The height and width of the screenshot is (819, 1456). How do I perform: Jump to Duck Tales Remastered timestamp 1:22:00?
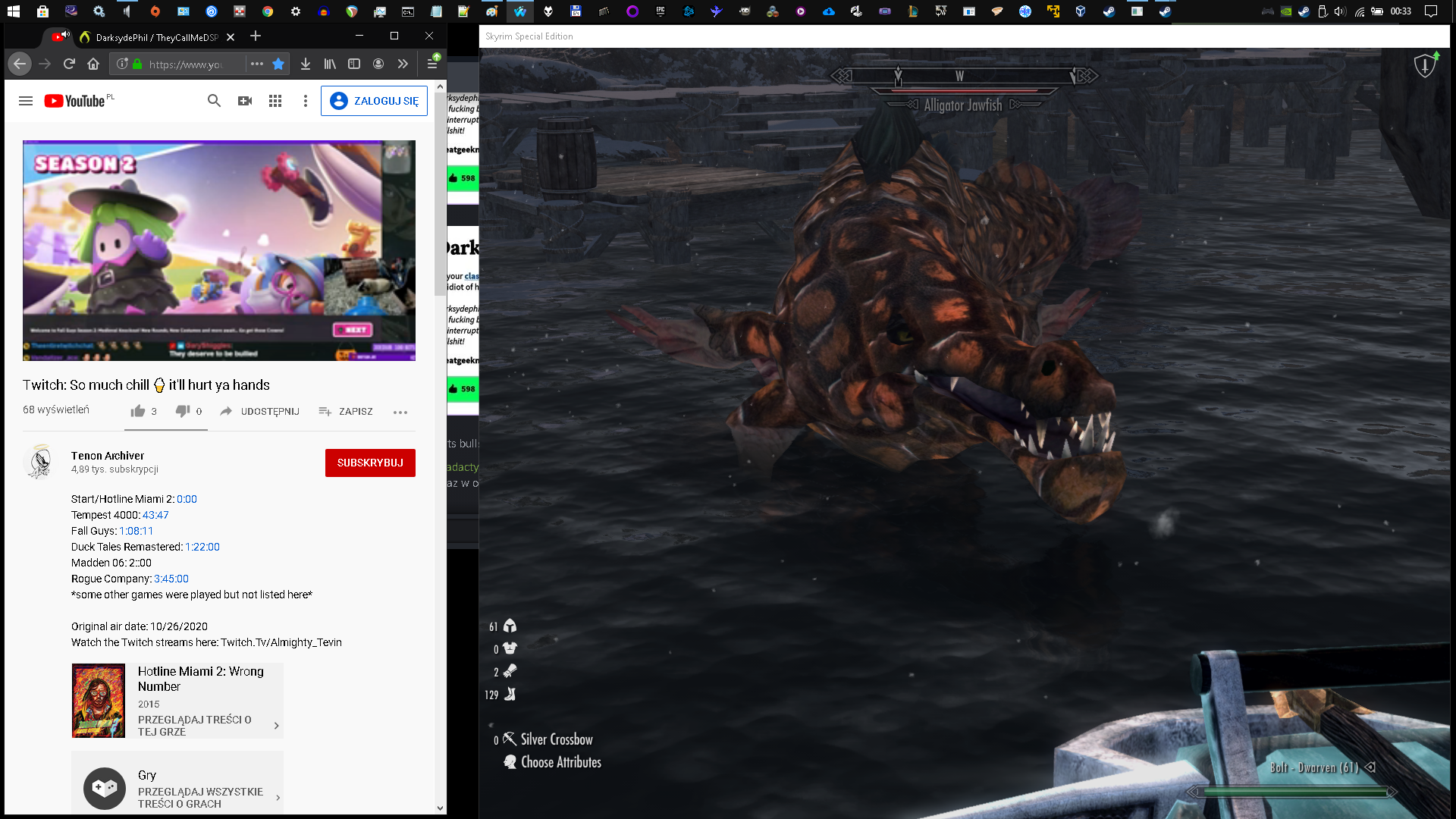click(x=202, y=547)
